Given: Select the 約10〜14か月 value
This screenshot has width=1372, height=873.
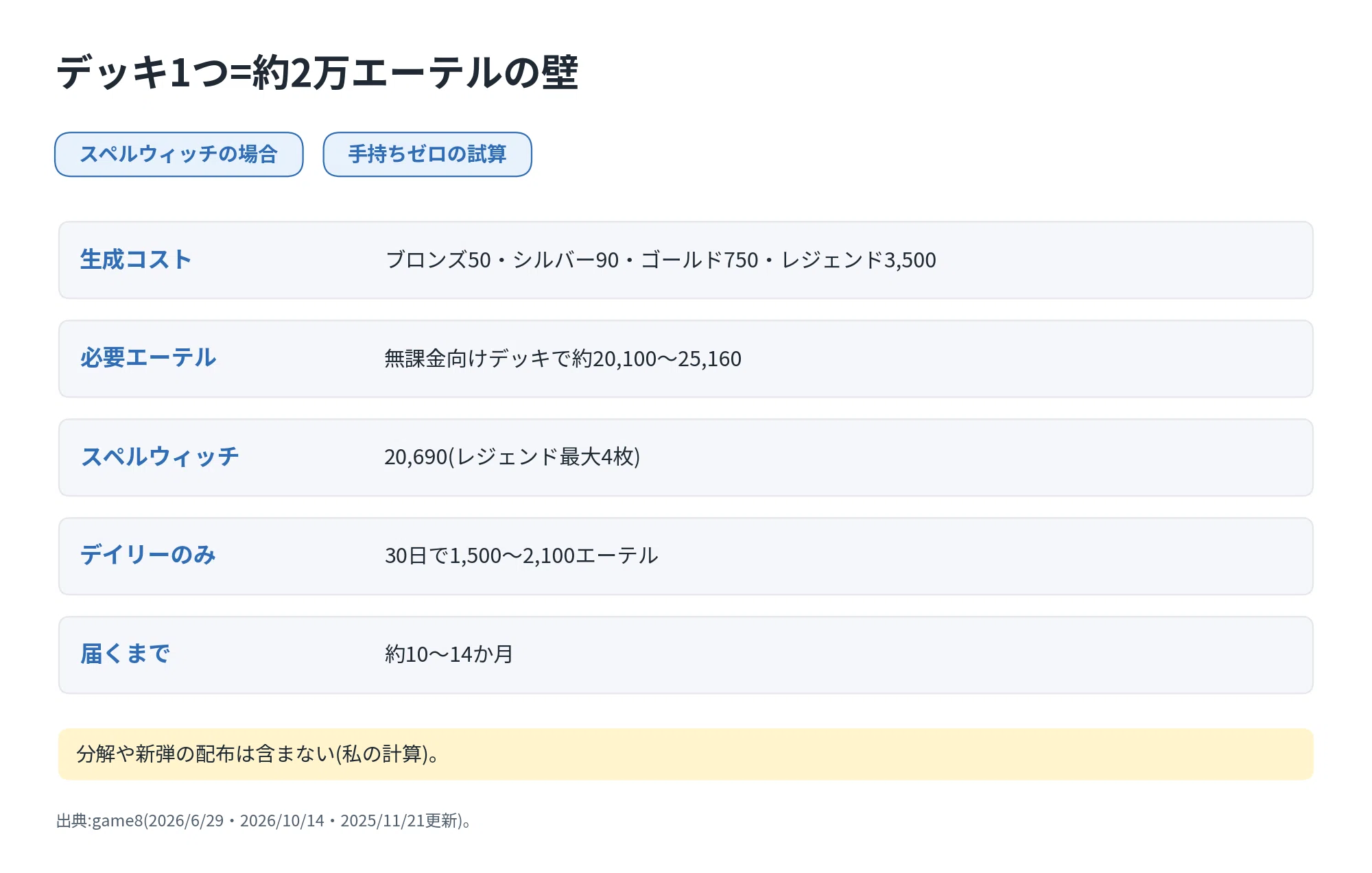Looking at the screenshot, I should (x=449, y=655).
